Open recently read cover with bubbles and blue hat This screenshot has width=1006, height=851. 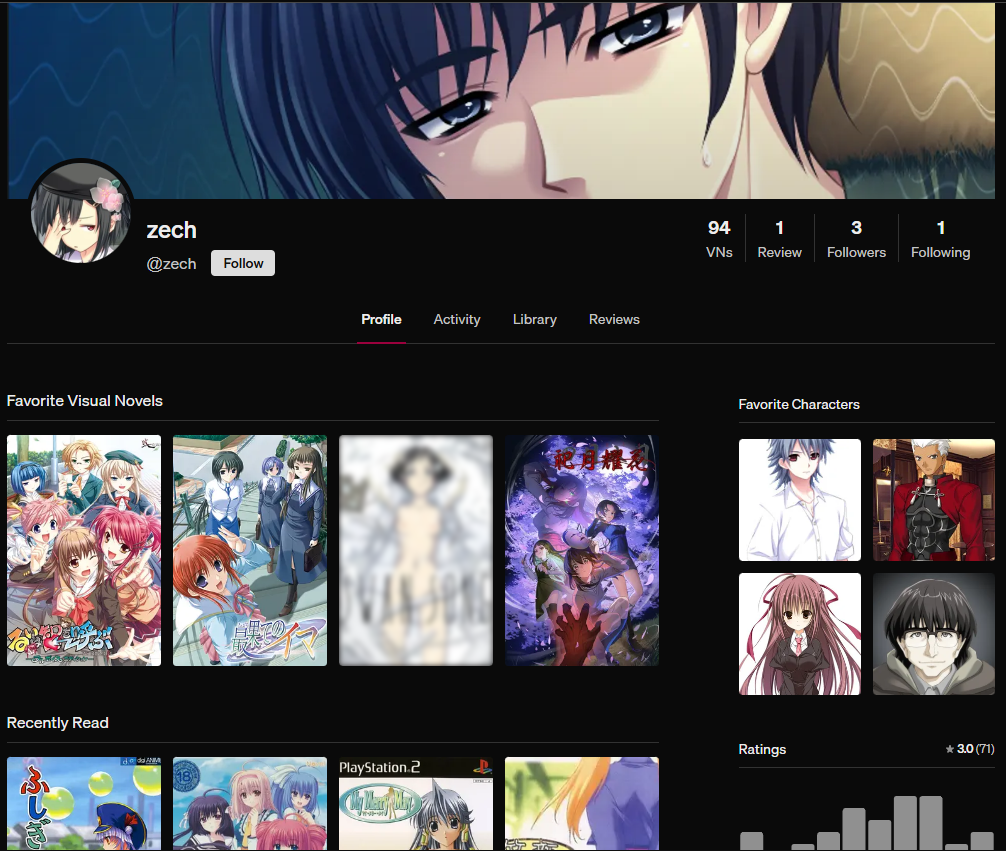pos(84,804)
